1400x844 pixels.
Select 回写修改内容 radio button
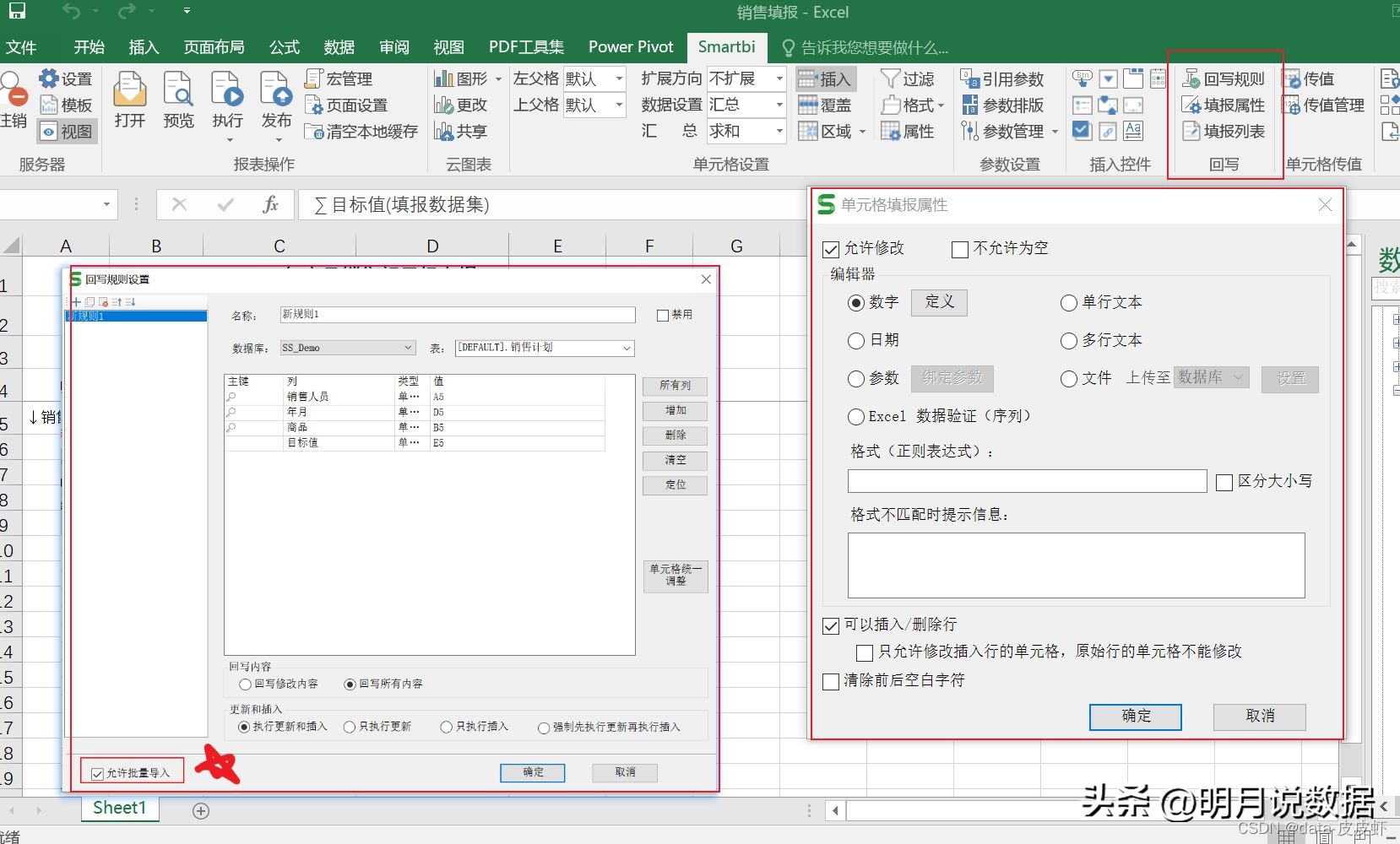(x=246, y=684)
